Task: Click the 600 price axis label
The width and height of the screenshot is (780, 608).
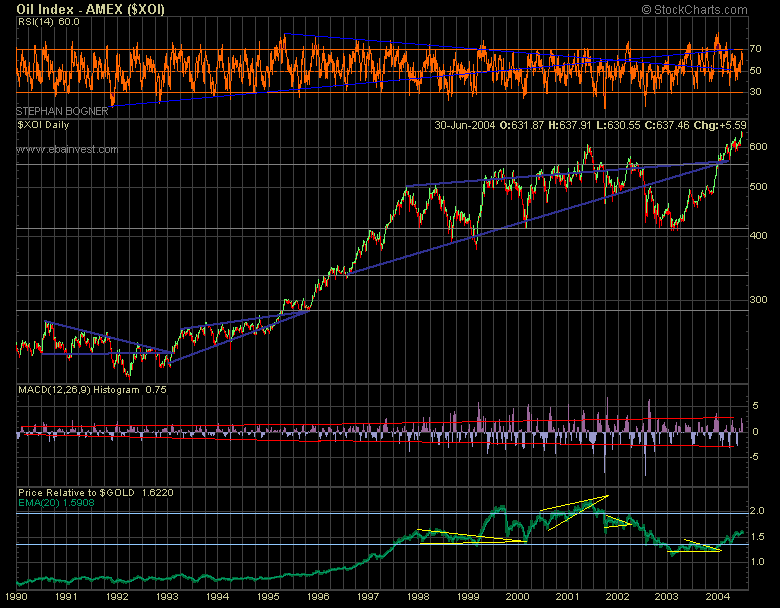Action: pyautogui.click(x=759, y=147)
